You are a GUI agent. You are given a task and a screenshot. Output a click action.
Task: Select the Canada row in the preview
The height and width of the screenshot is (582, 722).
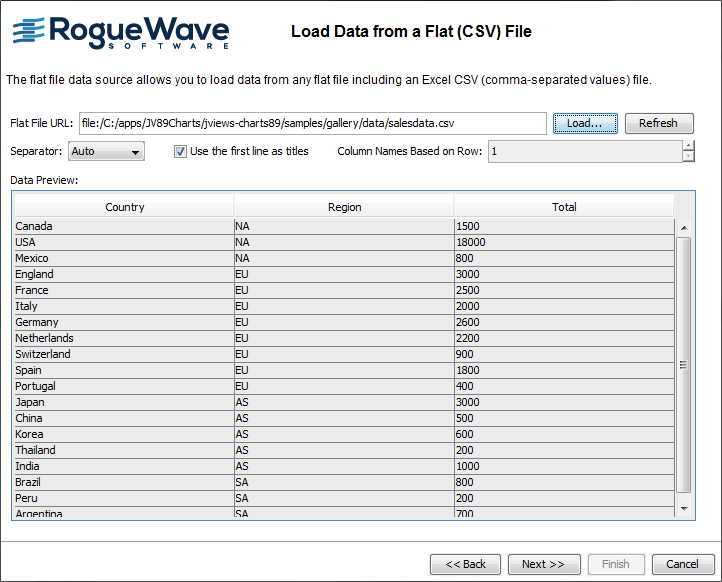(124, 226)
